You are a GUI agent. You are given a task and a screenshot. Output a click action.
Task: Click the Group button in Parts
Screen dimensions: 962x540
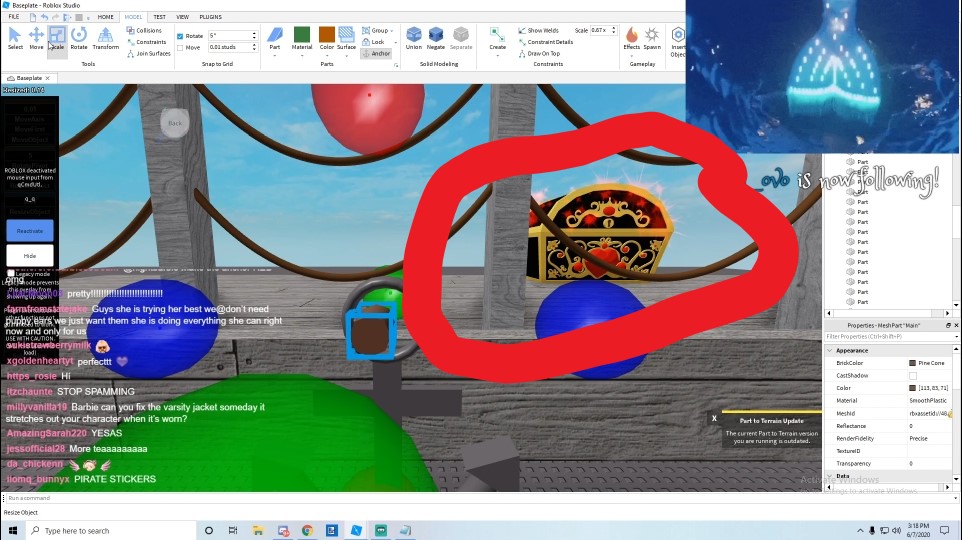(375, 30)
